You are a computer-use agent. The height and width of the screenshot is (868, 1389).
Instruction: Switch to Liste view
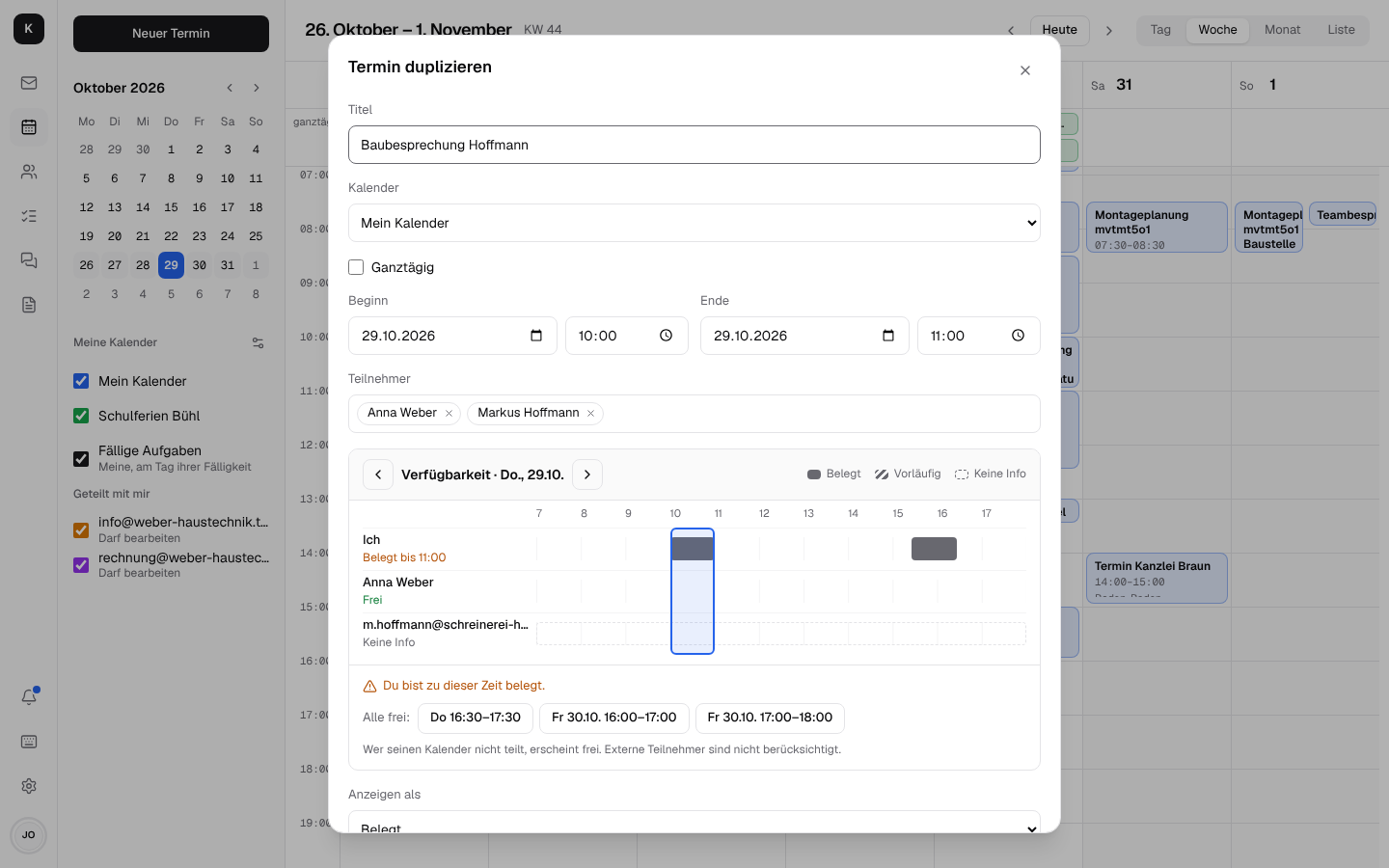[1341, 30]
